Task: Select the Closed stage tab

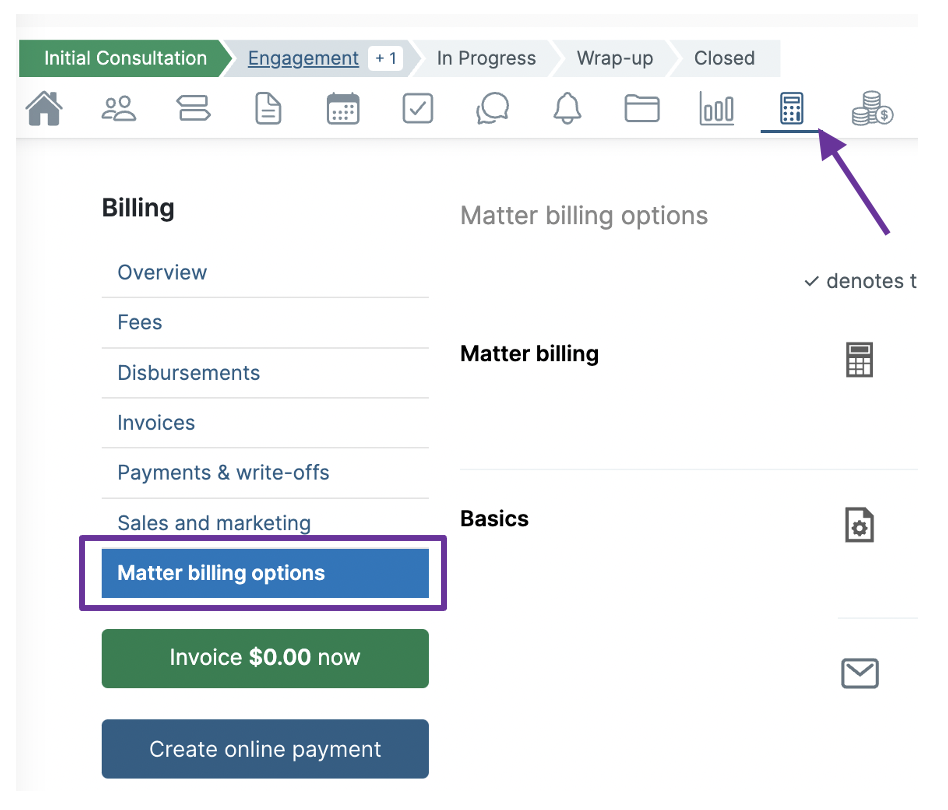Action: (723, 58)
